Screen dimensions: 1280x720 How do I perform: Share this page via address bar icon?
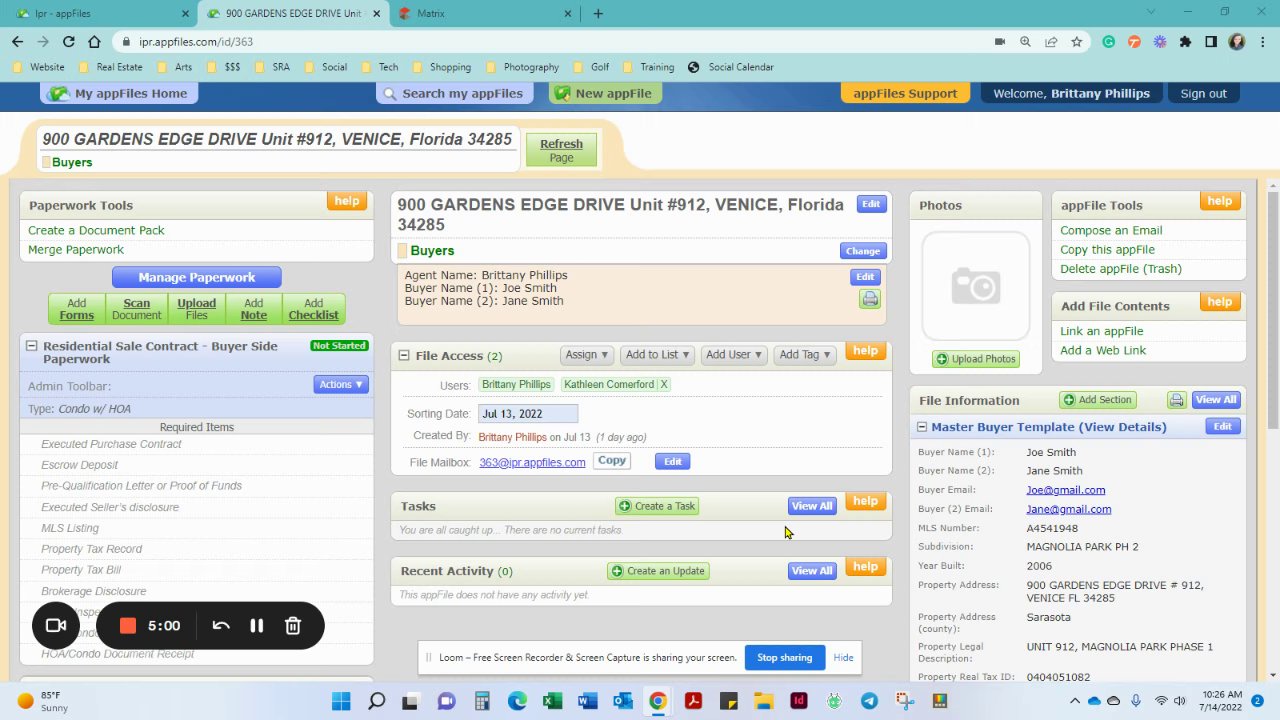tap(1051, 41)
